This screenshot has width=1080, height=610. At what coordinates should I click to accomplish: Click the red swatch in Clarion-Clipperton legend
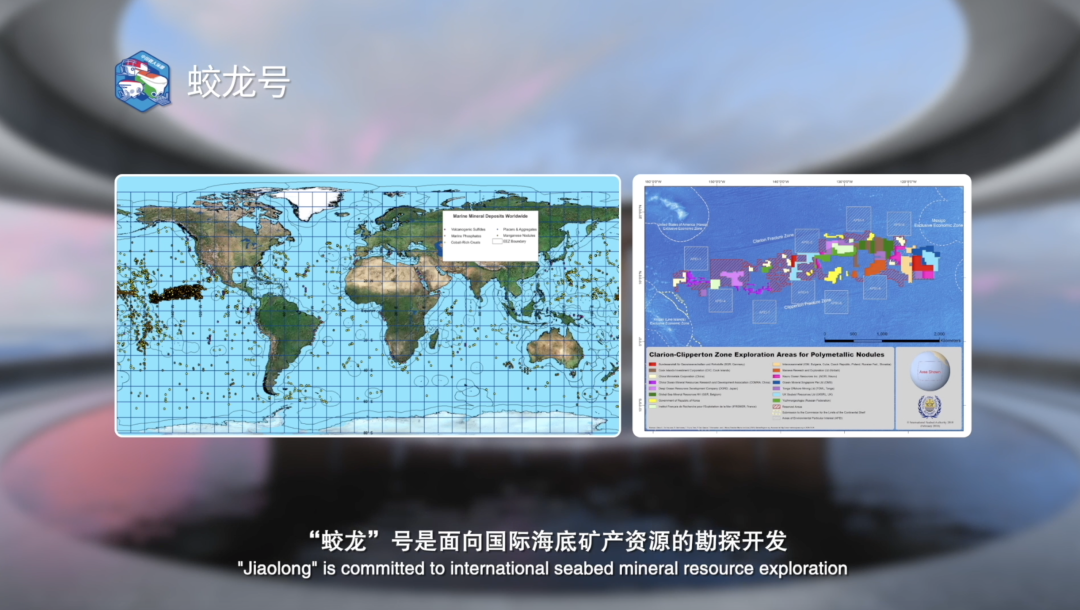[x=652, y=364]
